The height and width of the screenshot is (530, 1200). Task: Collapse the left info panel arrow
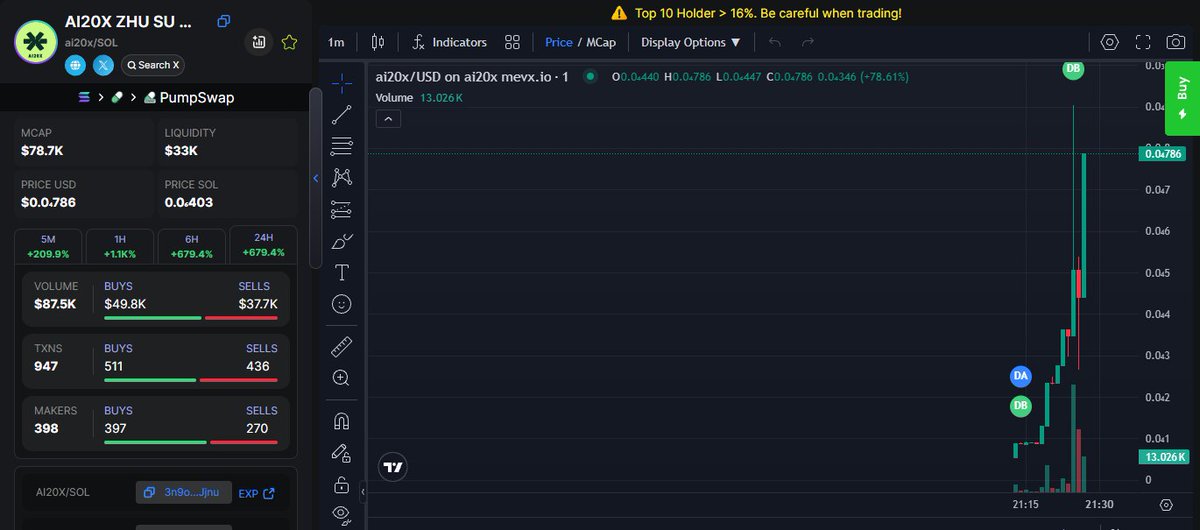(316, 179)
